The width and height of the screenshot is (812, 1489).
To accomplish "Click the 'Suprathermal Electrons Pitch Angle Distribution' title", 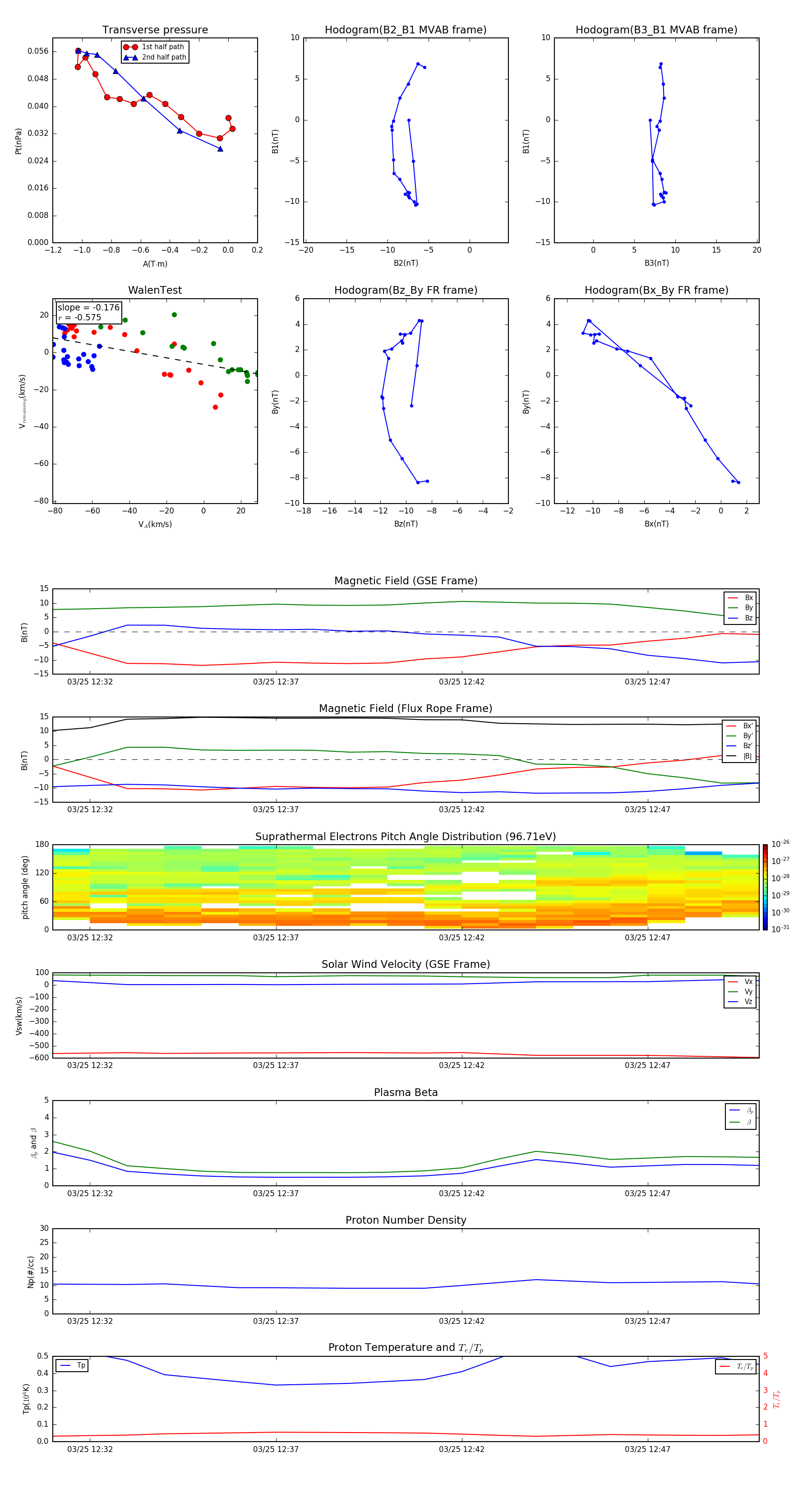I will (406, 837).
